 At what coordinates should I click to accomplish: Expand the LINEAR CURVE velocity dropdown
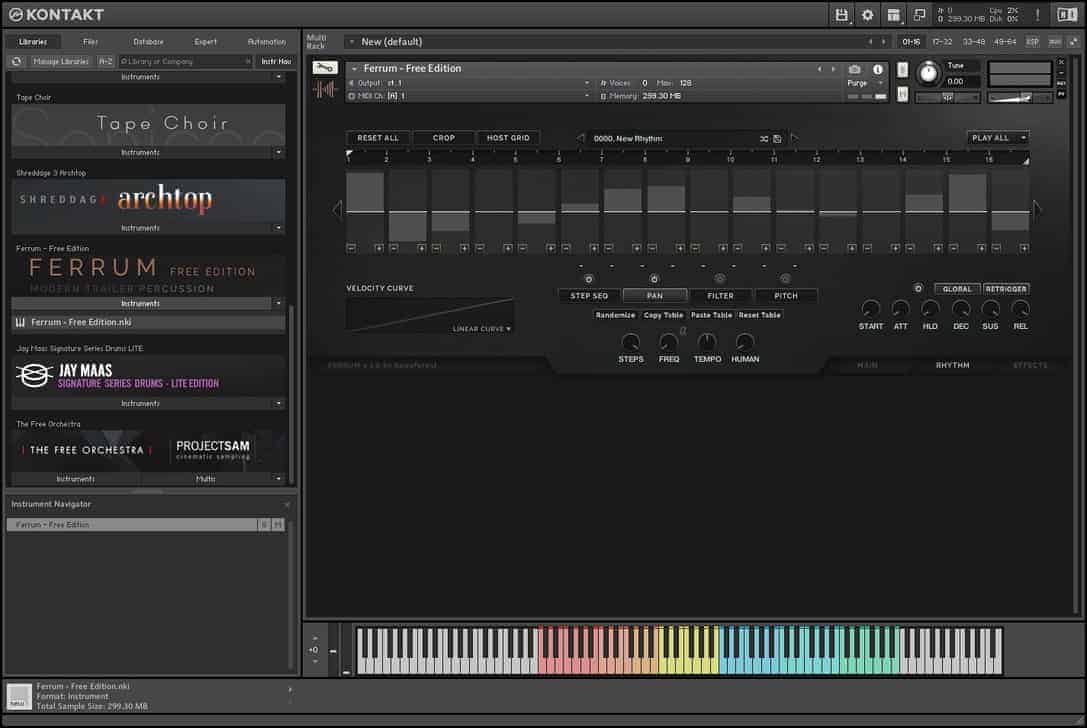(482, 328)
